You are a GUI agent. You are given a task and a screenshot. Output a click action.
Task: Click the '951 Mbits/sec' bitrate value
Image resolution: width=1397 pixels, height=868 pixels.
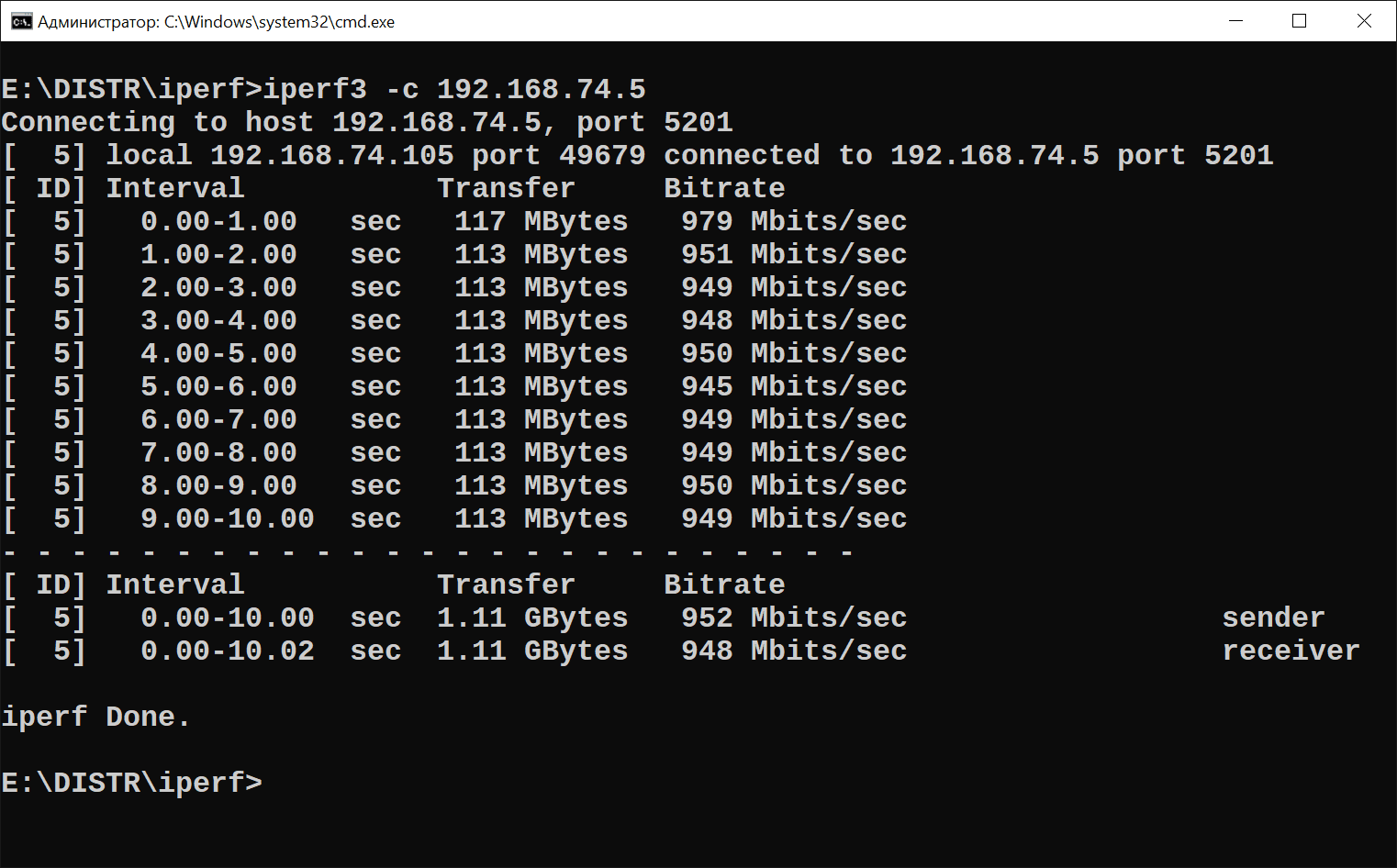pyautogui.click(x=794, y=254)
